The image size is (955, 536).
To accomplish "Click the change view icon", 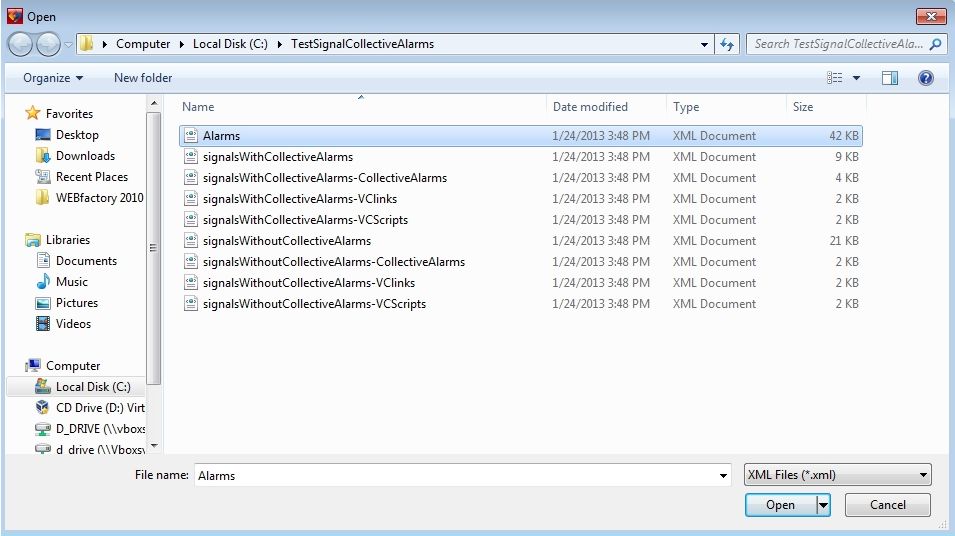I will point(835,78).
